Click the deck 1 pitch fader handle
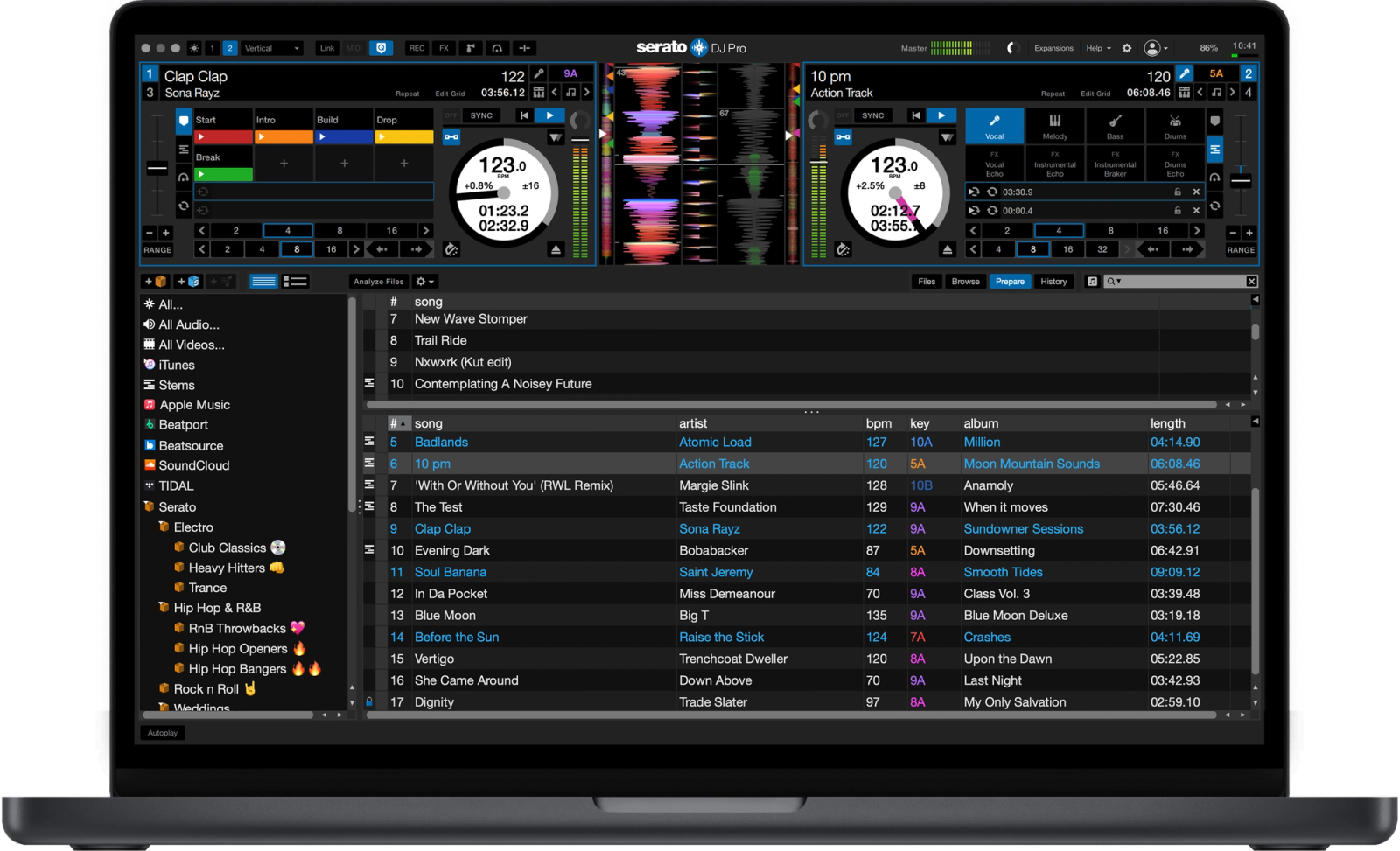The height and width of the screenshot is (851, 1400). click(157, 168)
